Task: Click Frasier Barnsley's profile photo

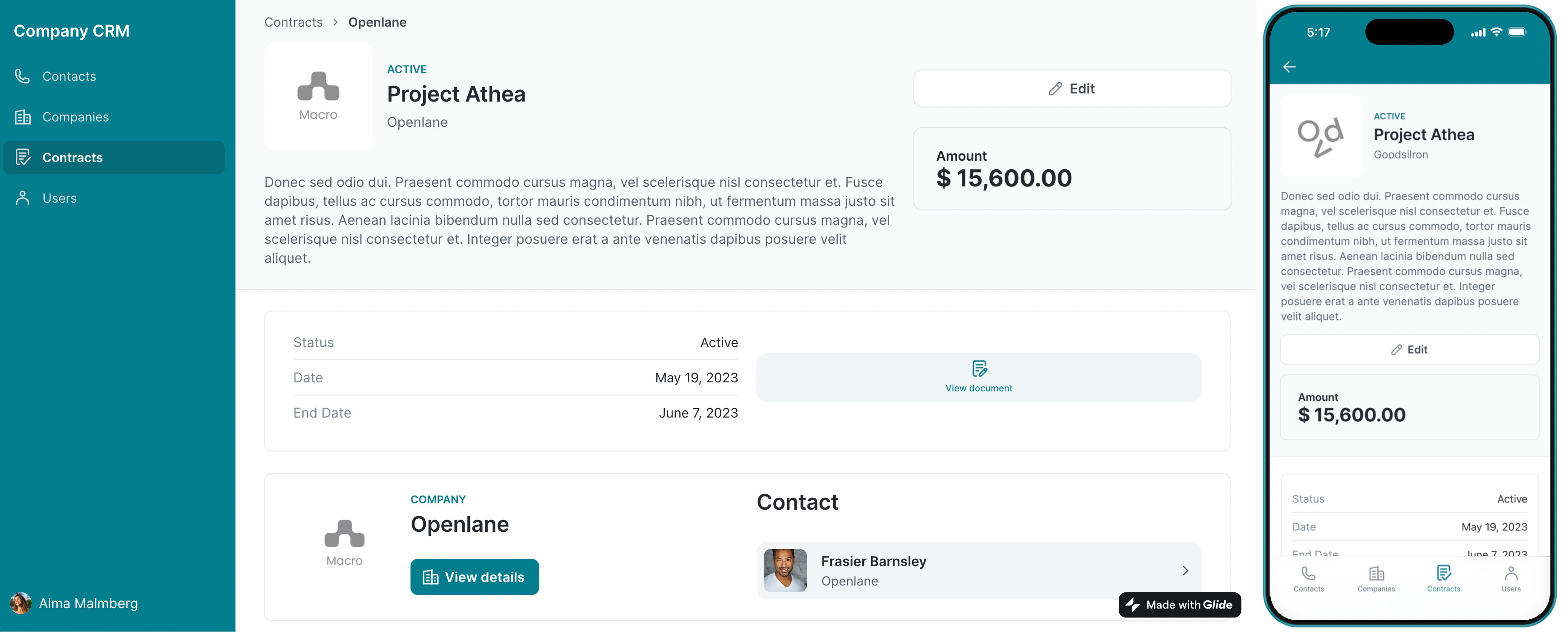Action: (x=785, y=571)
